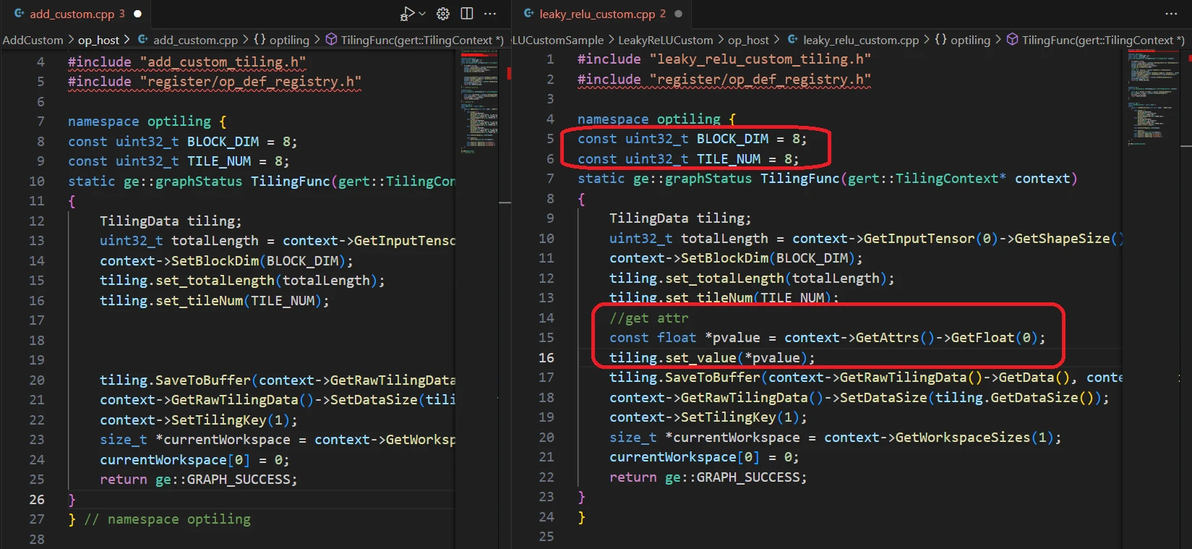
Task: Click the C++ file icon on leaky_relu_custom.cpp tab
Action: 528,14
